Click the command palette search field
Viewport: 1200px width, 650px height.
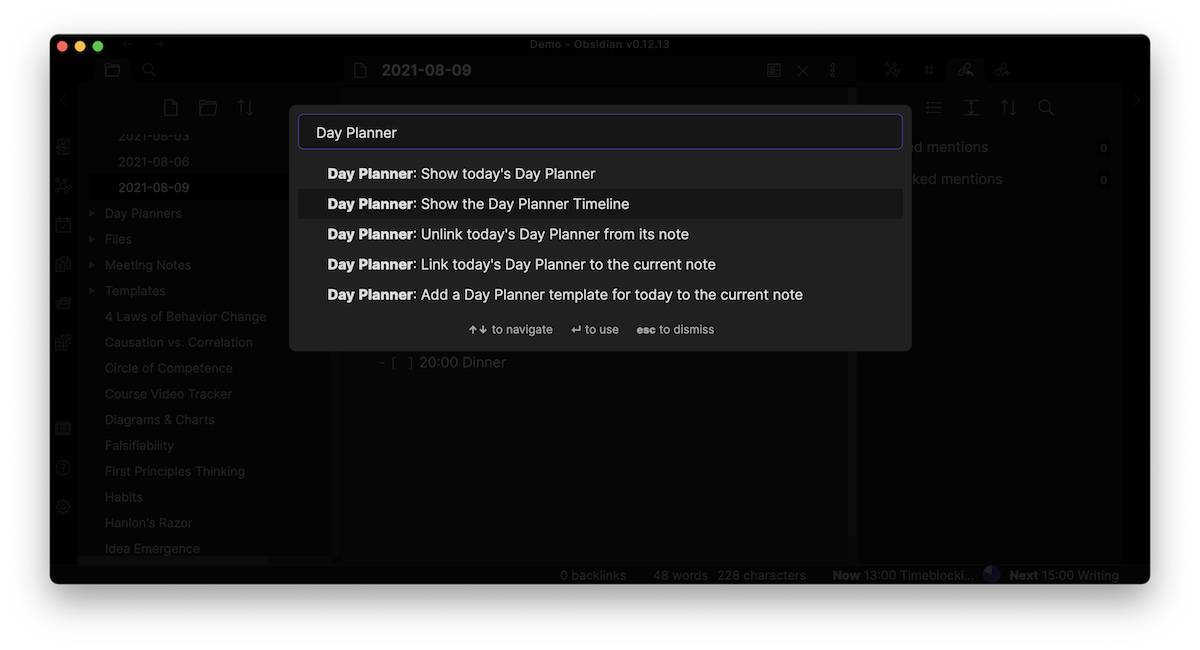600,132
